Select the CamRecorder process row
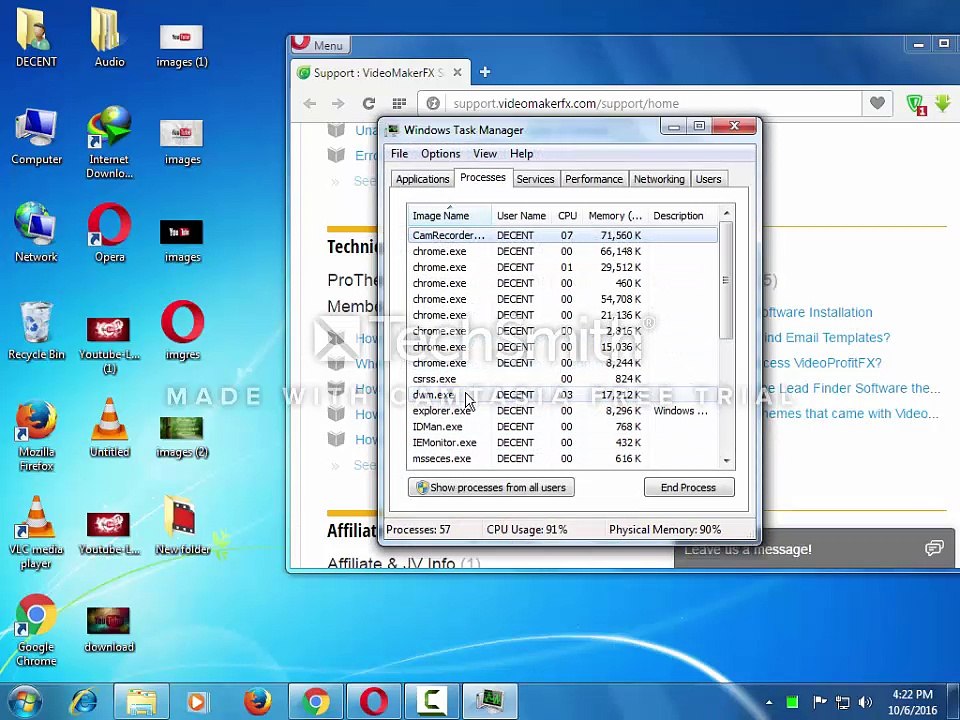Viewport: 960px width, 720px height. [563, 235]
